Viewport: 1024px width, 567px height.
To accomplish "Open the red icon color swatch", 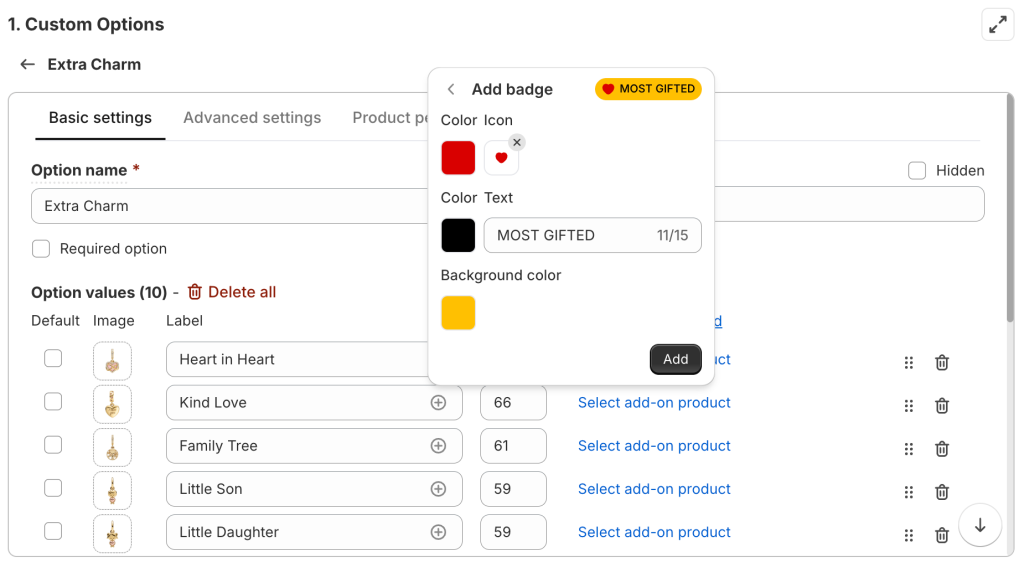I will [x=458, y=158].
